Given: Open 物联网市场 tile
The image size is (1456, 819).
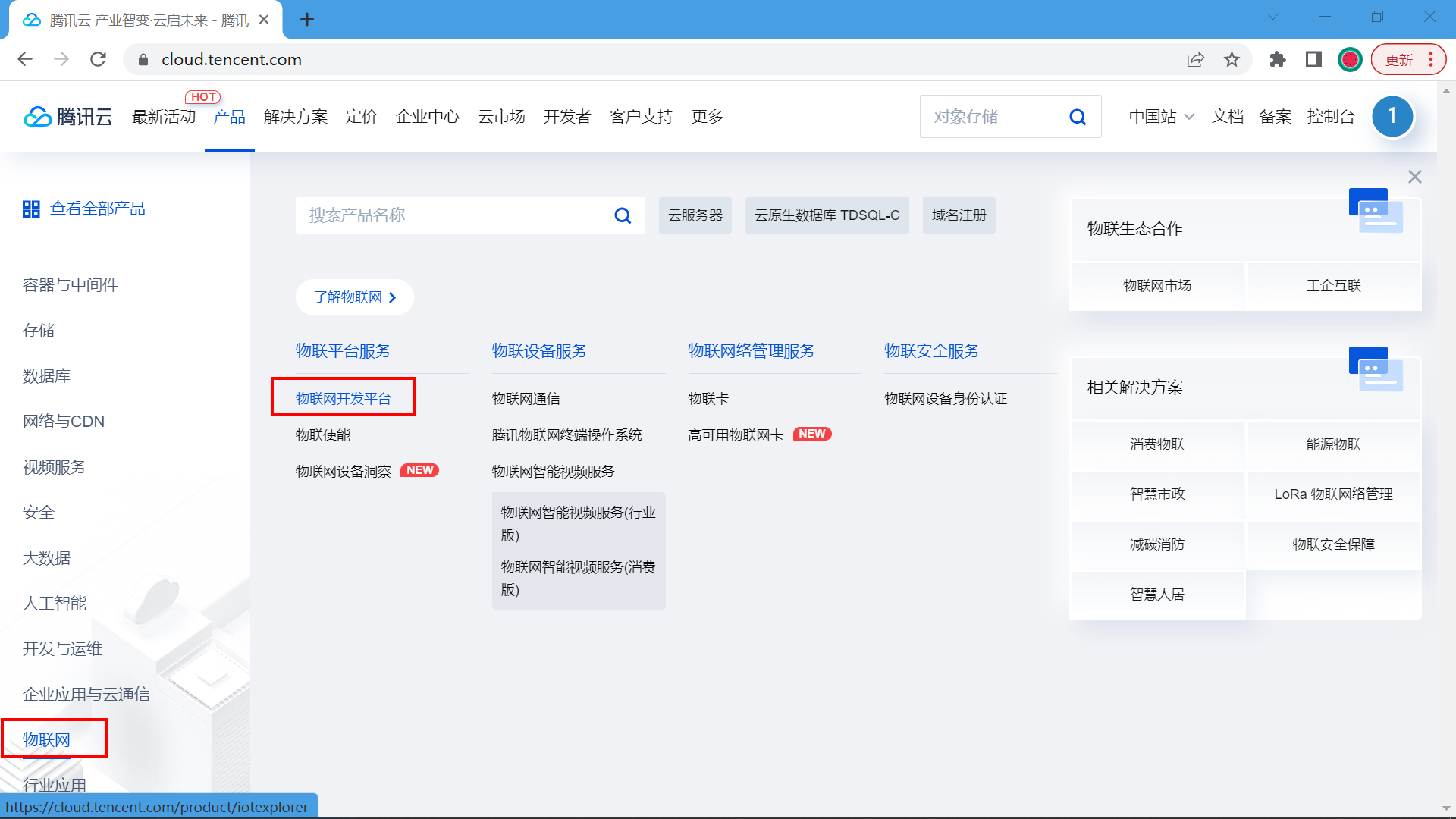Looking at the screenshot, I should [x=1156, y=286].
